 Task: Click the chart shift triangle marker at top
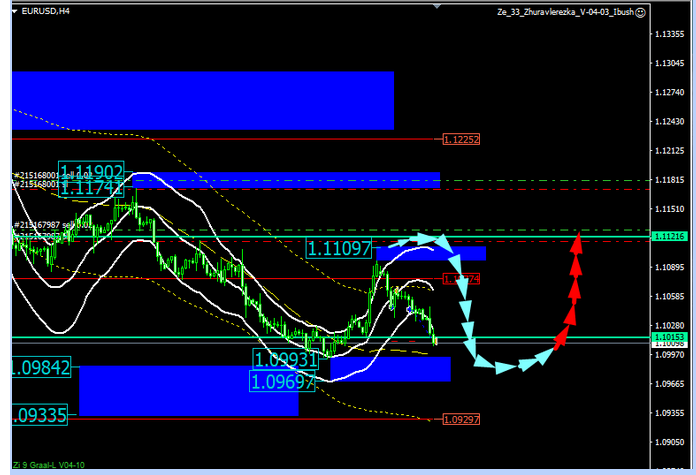[435, 4]
